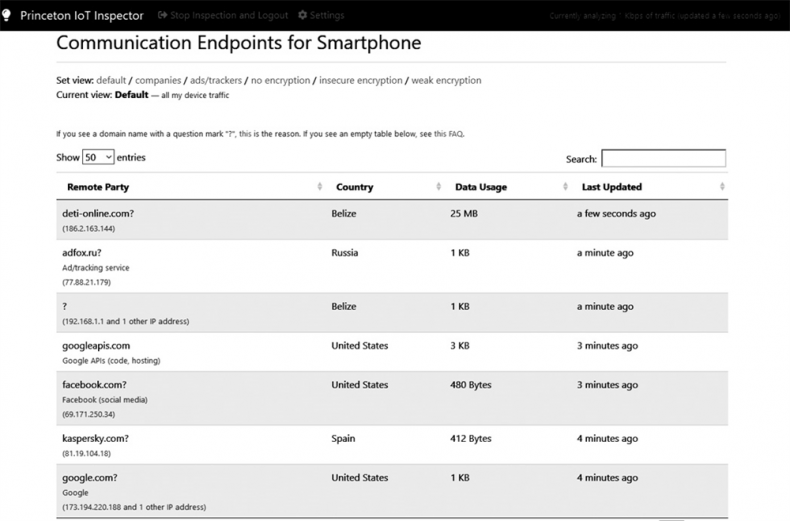Click the deti-online.com table row
790x521 pixels.
click(x=392, y=220)
